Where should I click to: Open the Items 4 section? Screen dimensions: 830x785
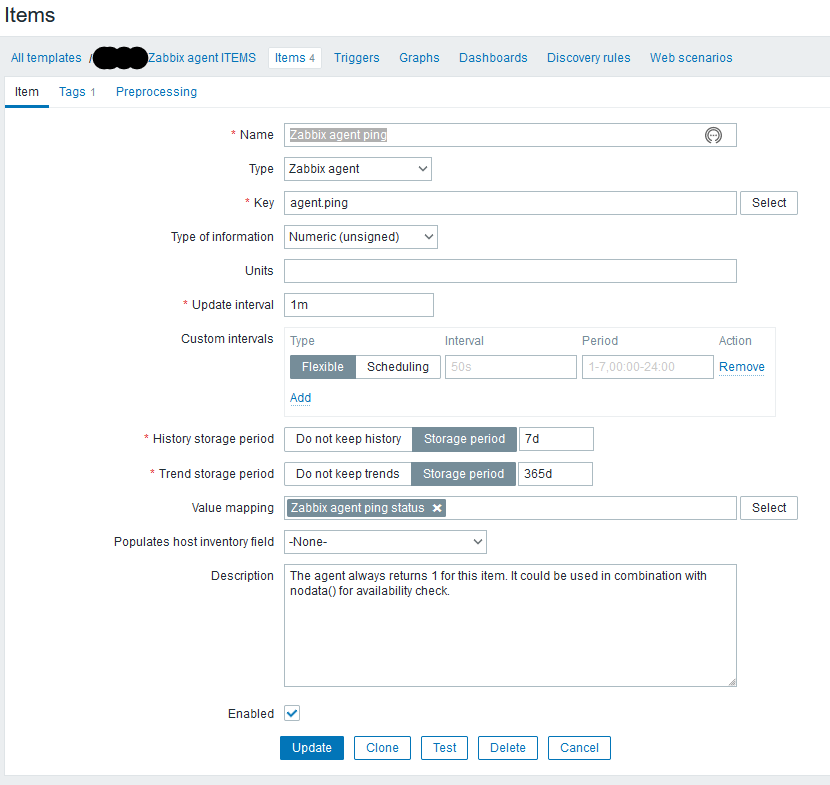[295, 58]
